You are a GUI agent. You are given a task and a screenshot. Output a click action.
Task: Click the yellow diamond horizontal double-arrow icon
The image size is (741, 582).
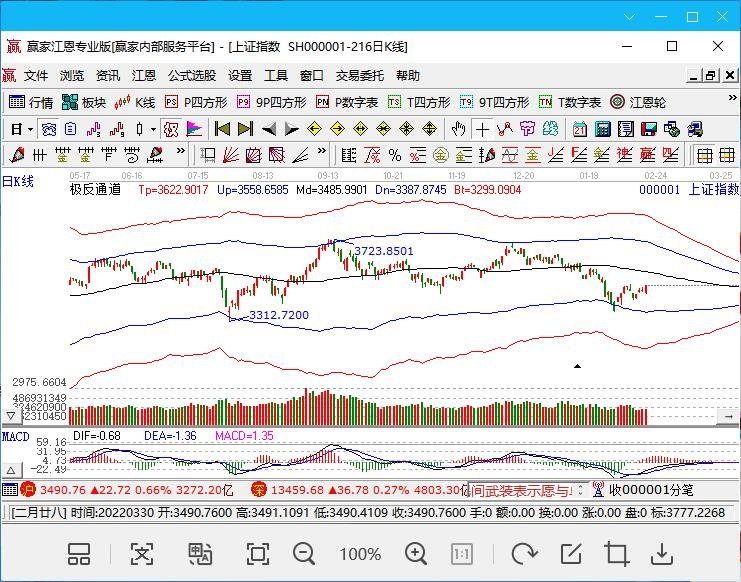click(361, 129)
